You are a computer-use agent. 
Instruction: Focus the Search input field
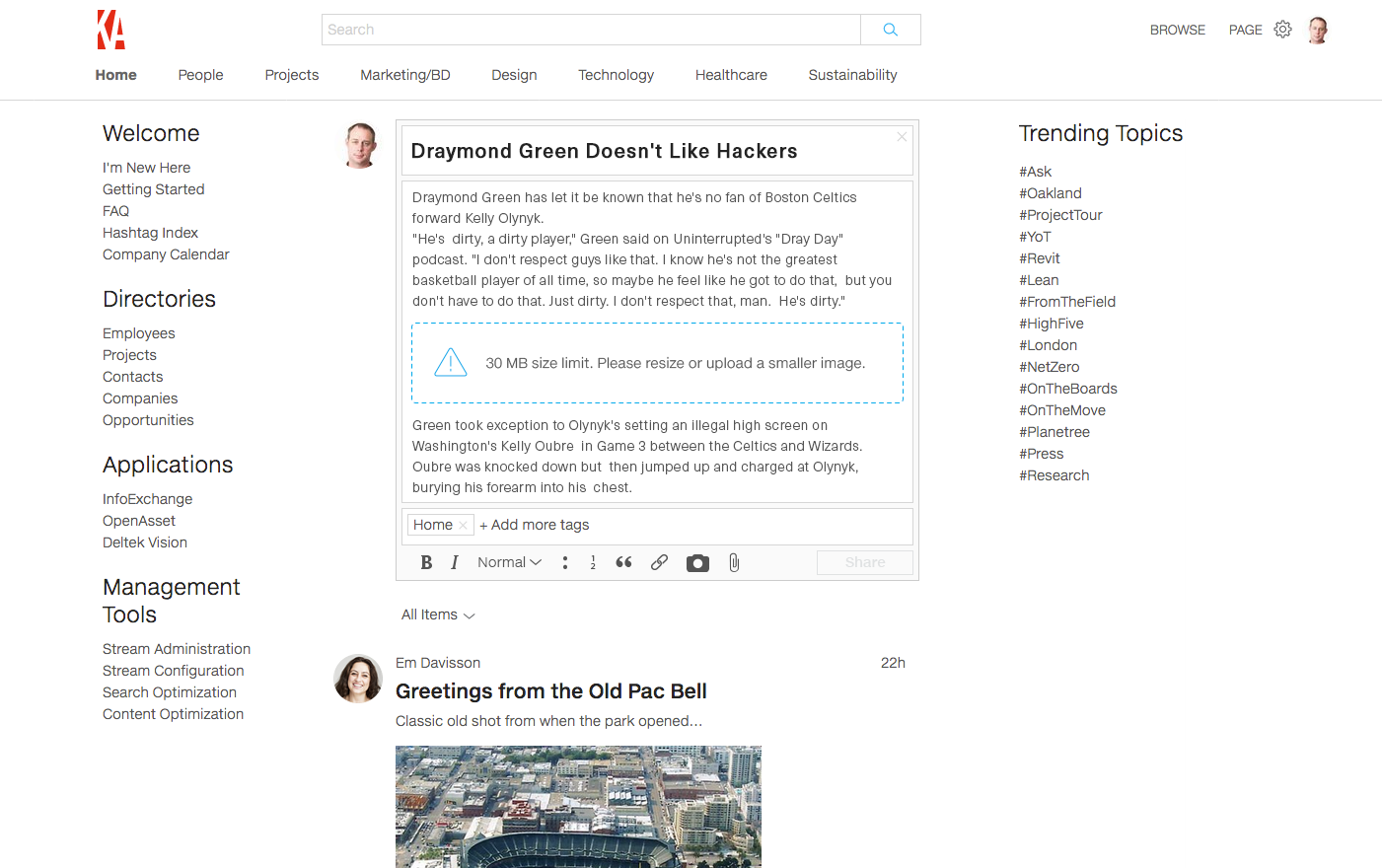point(590,30)
